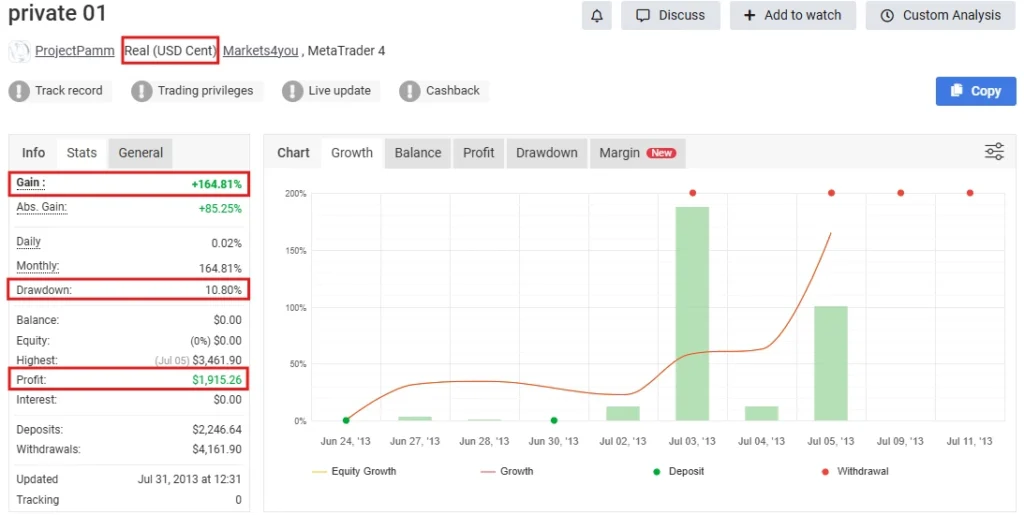Click the Trading privileges warning icon
This screenshot has height=515, width=1024.
point(141,91)
